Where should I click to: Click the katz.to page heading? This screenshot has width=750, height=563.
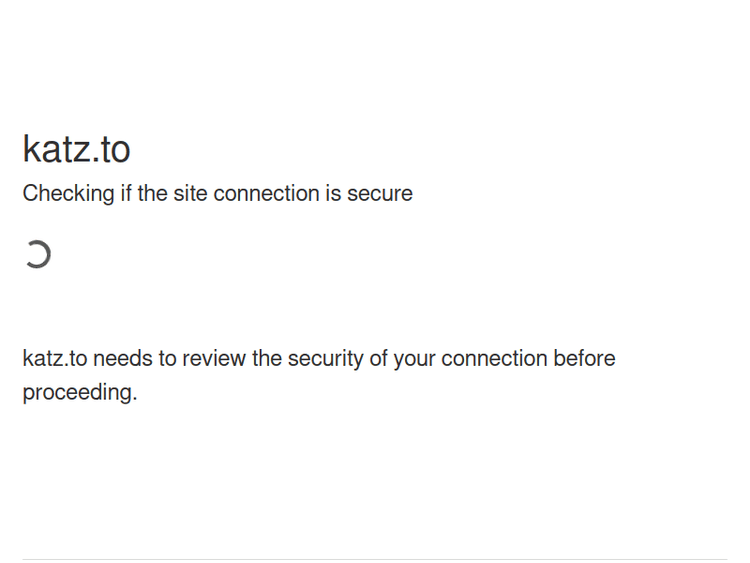76,150
